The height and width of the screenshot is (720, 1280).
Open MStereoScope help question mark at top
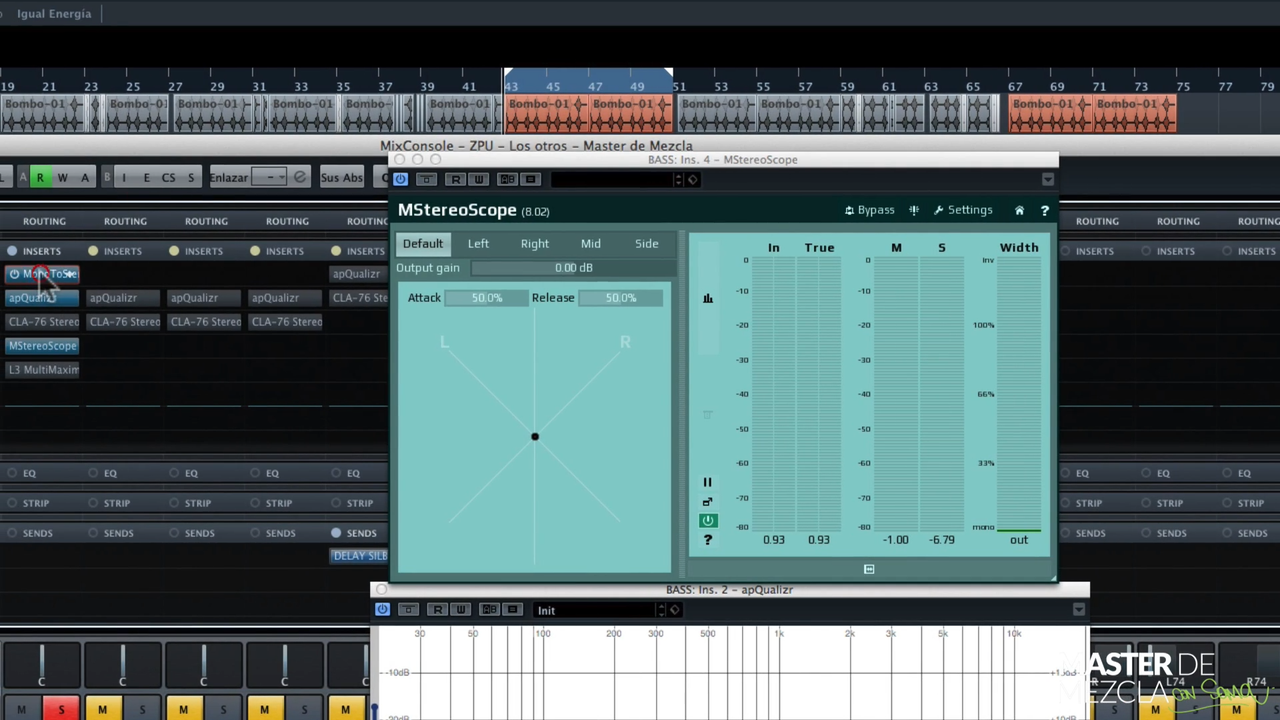(x=1044, y=210)
